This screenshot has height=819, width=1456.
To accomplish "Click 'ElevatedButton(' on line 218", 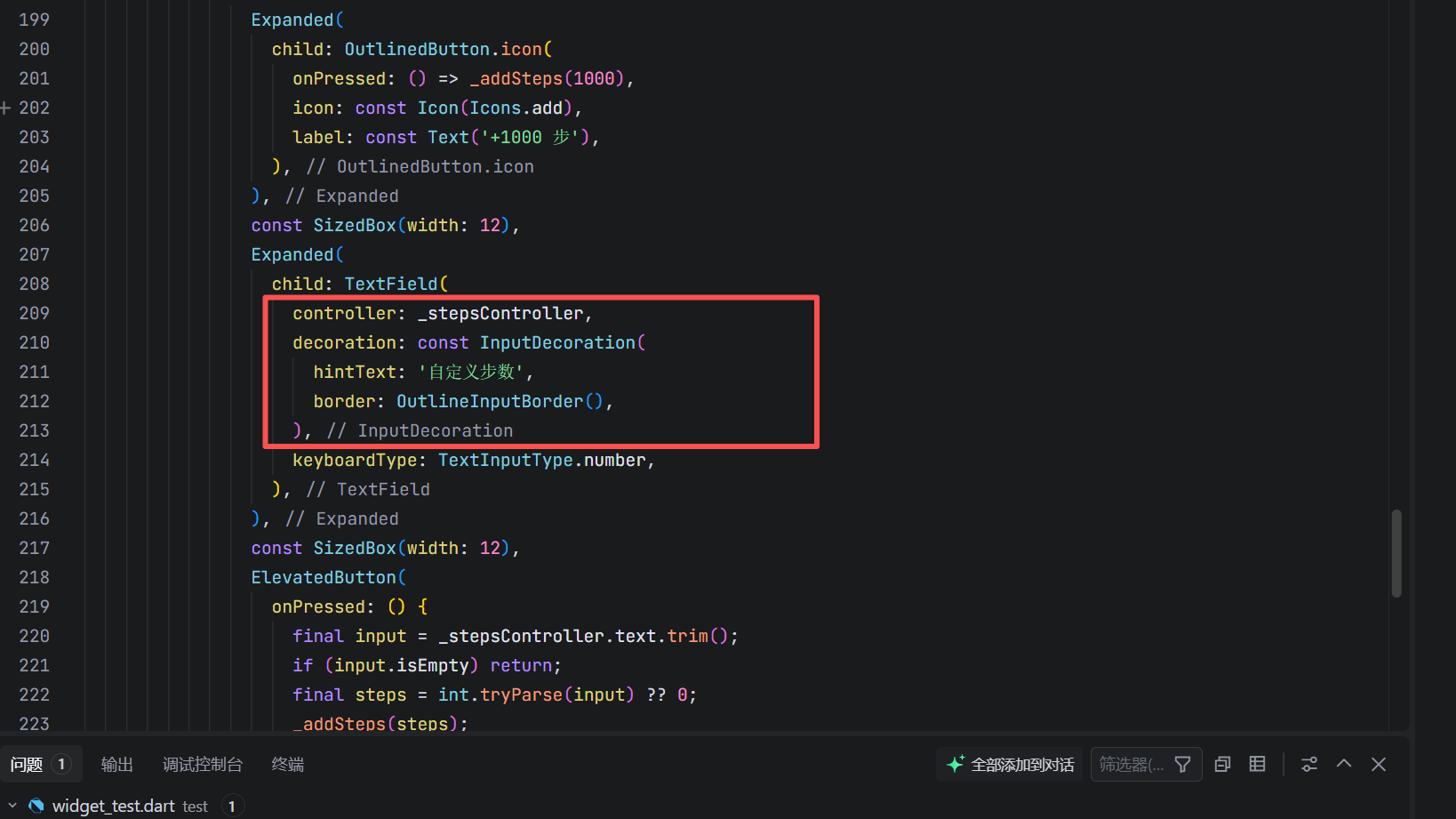I will (x=329, y=577).
